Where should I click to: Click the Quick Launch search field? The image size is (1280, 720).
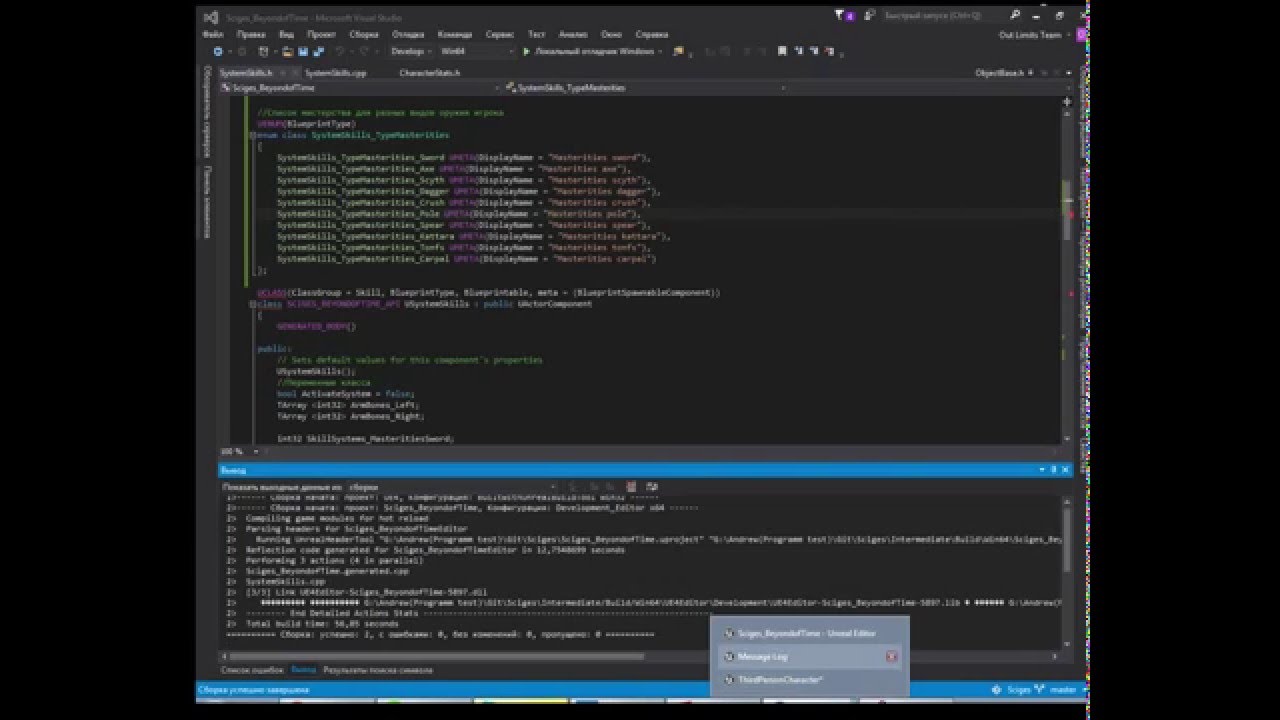(x=940, y=16)
